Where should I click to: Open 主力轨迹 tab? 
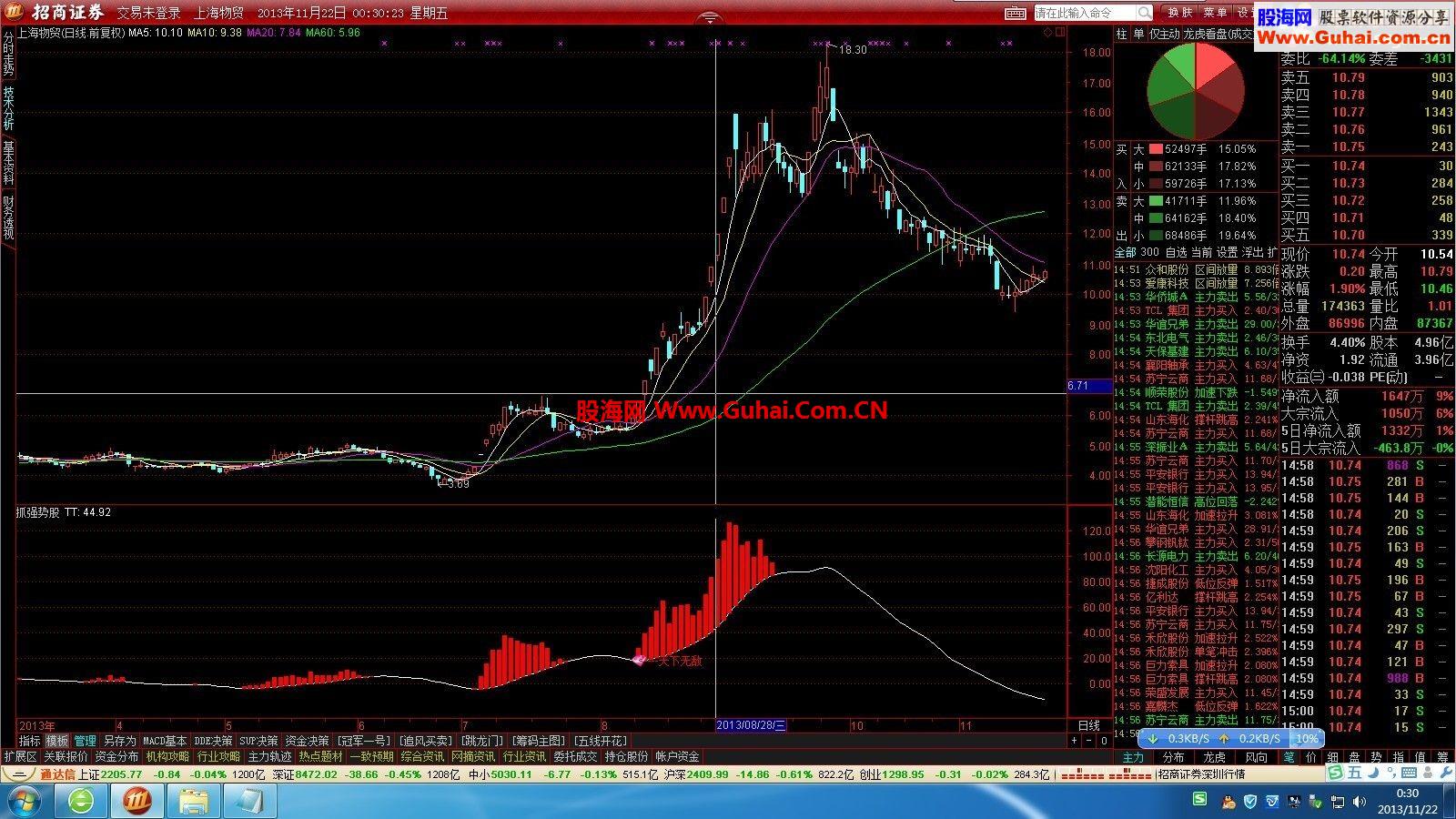[x=269, y=756]
